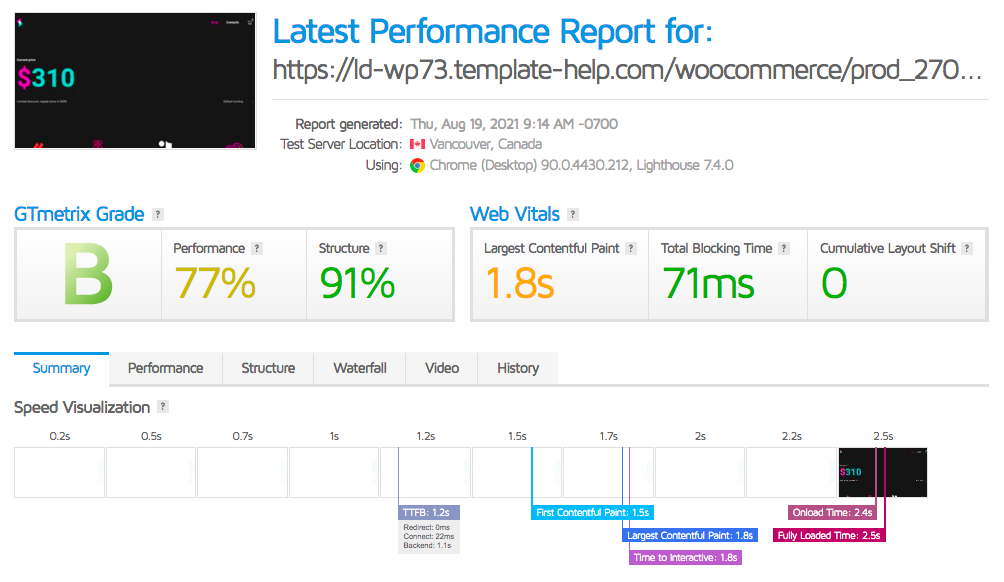The height and width of the screenshot is (582, 1004).
Task: Click the help icon beside Web Vitals heading
Action: point(572,215)
